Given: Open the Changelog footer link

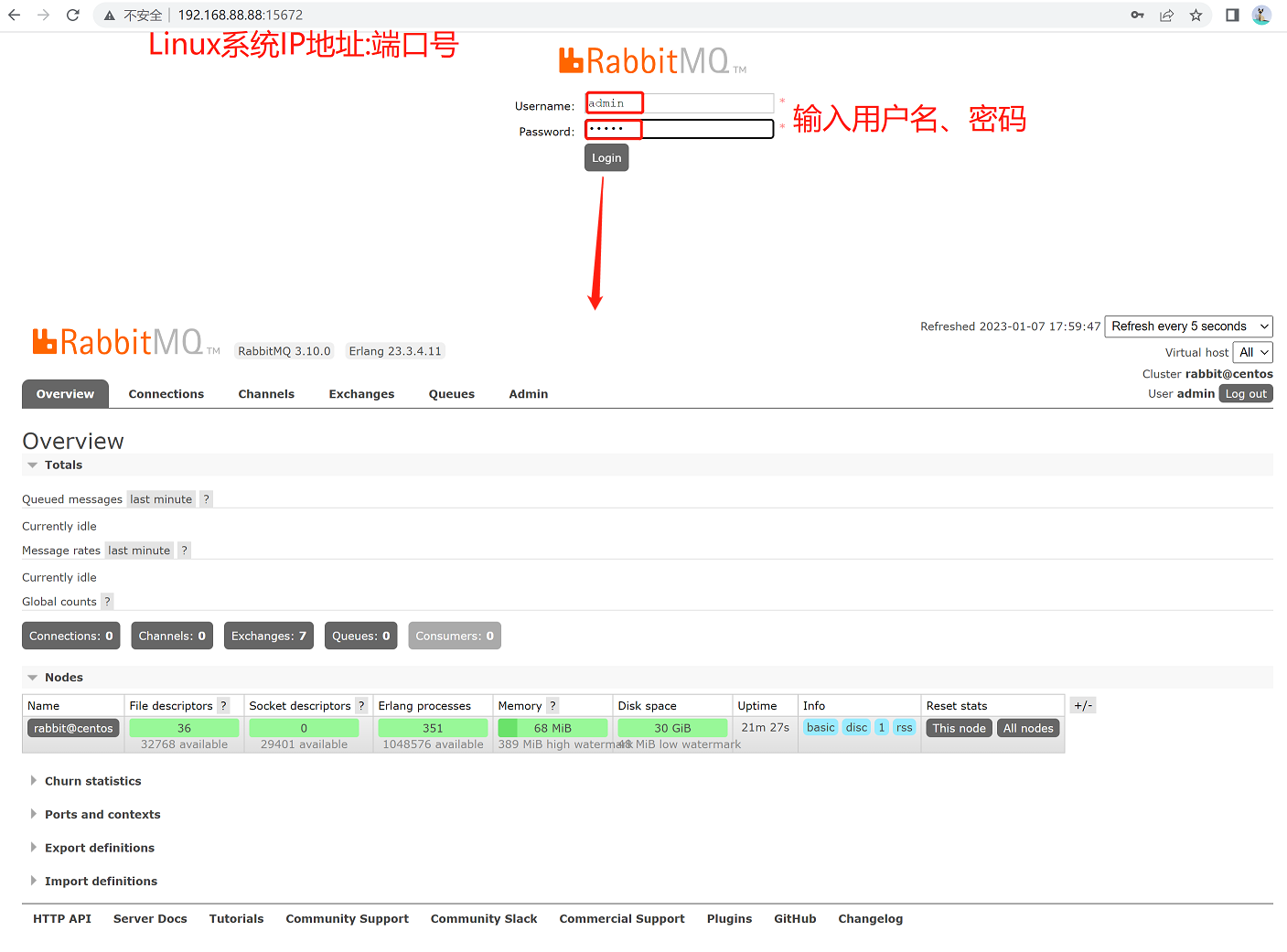Looking at the screenshot, I should point(870,919).
